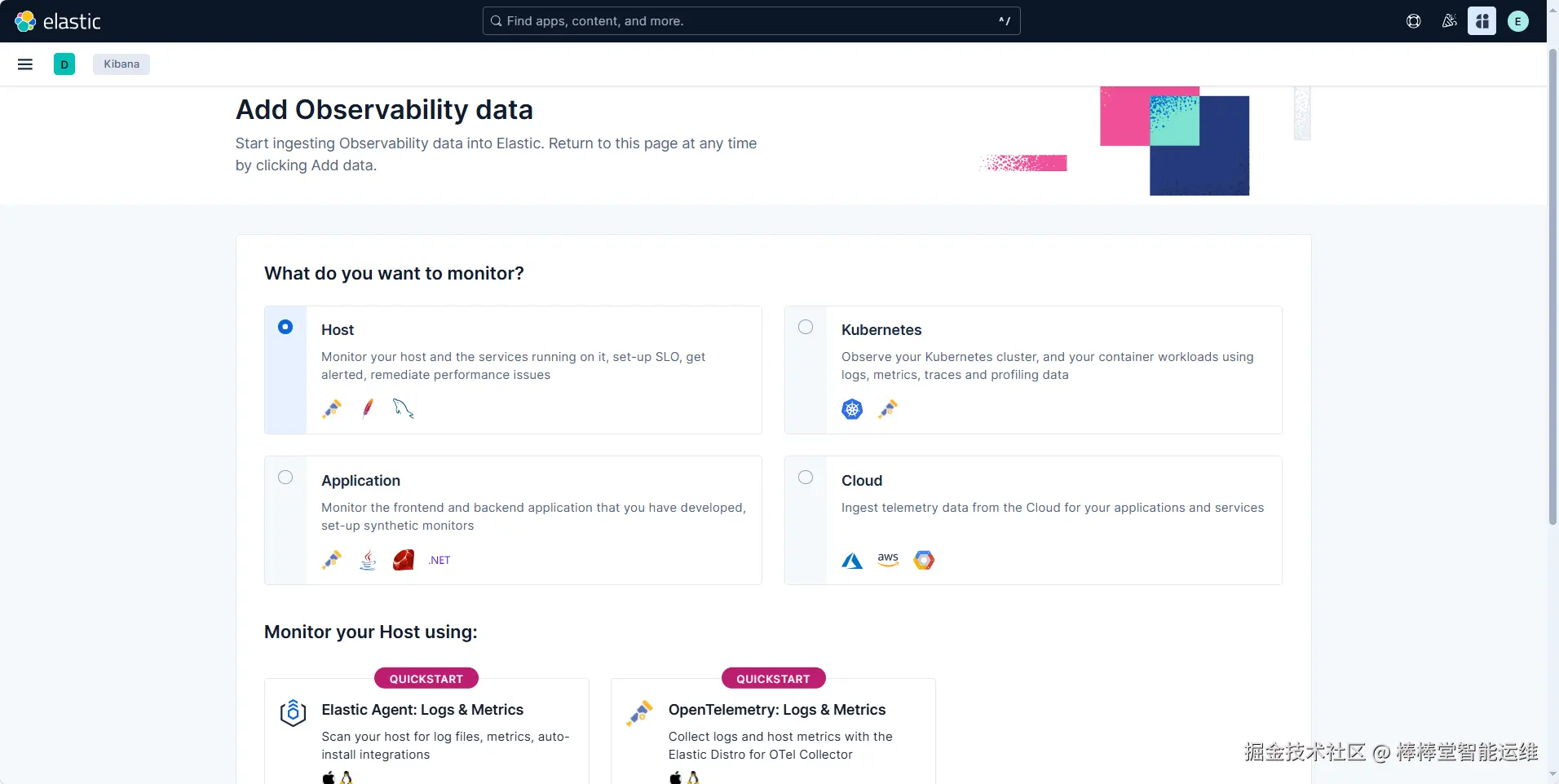Screen dimensions: 1559x784
Task: Toggle the hamburger navigation menu
Action: point(25,64)
